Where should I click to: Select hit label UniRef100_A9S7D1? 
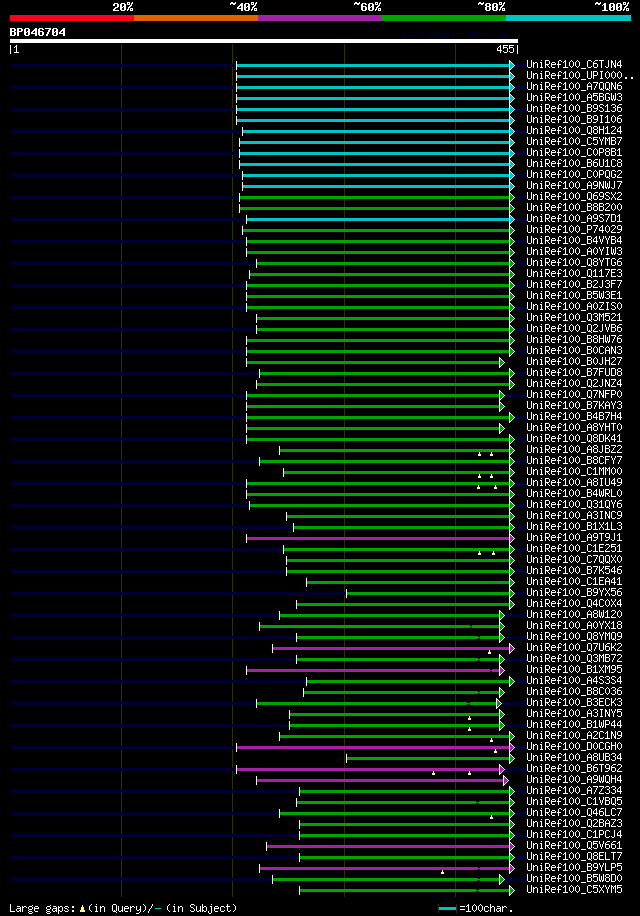coord(574,218)
